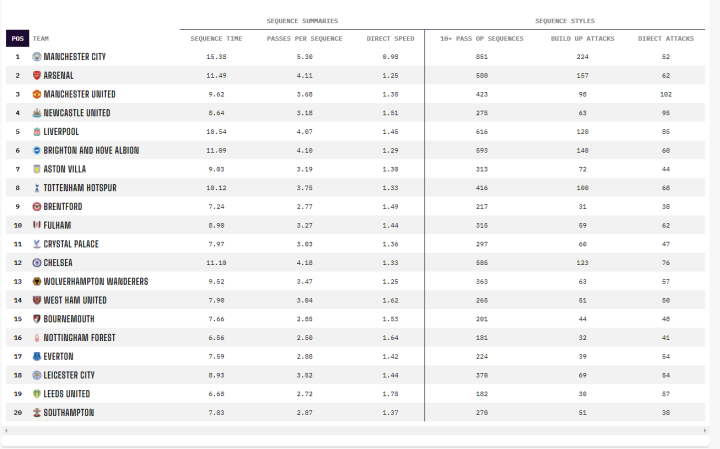720x449 pixels.
Task: Click the Aston Villa crest icon
Action: (37, 169)
